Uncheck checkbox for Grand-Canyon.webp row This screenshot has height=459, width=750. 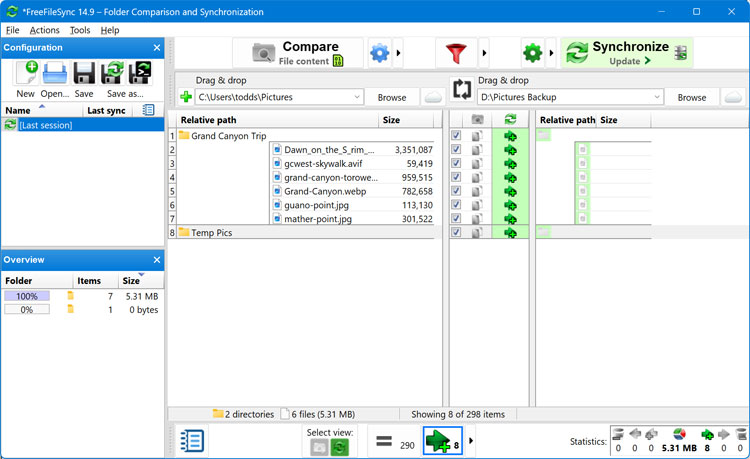[456, 191]
